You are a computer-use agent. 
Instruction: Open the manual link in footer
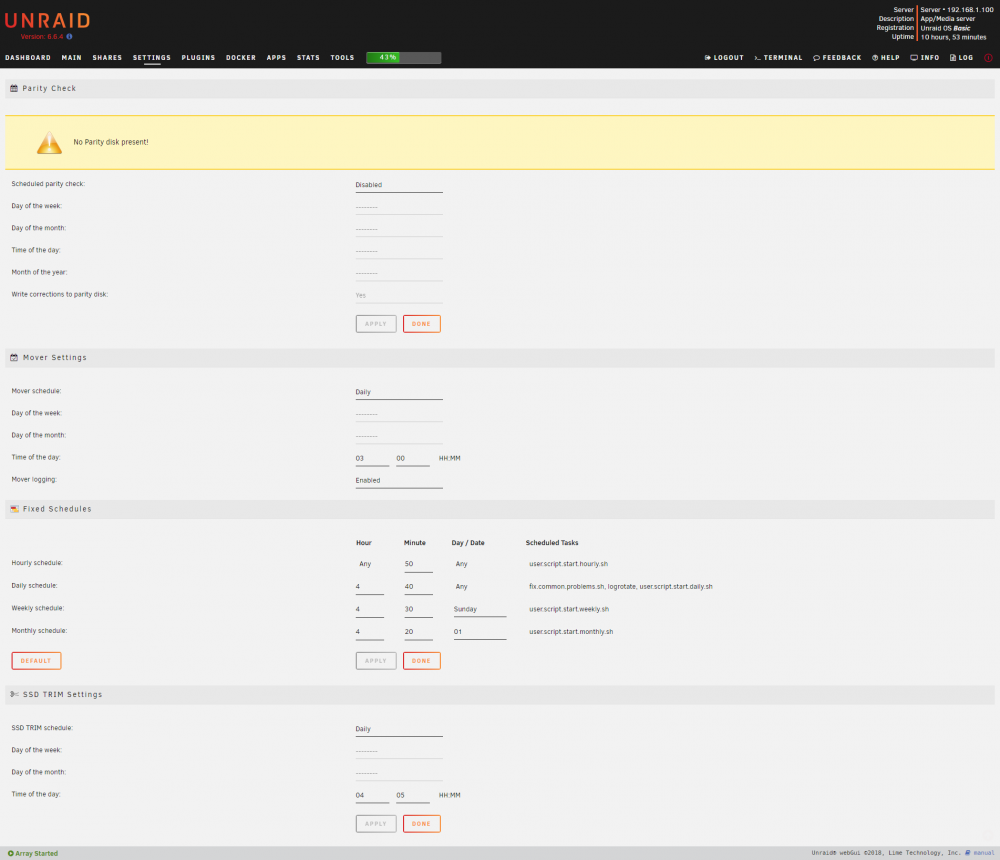(983, 853)
